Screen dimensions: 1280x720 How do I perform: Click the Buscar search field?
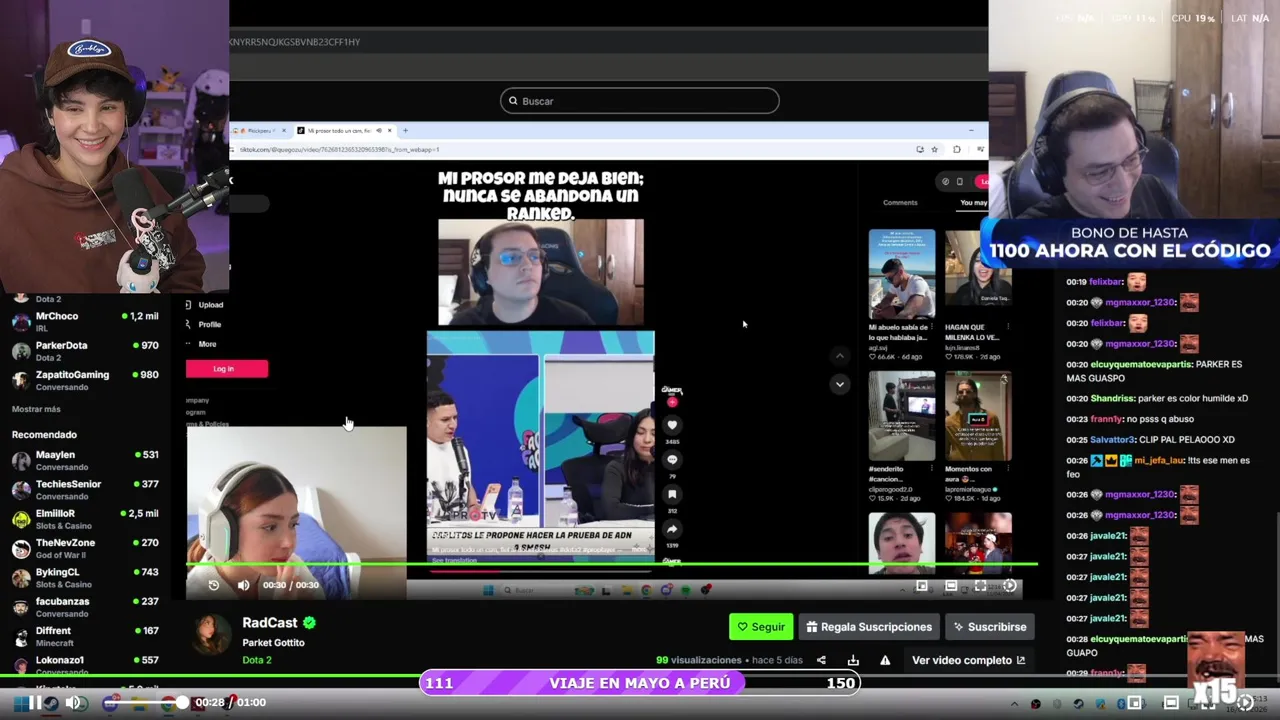point(640,101)
